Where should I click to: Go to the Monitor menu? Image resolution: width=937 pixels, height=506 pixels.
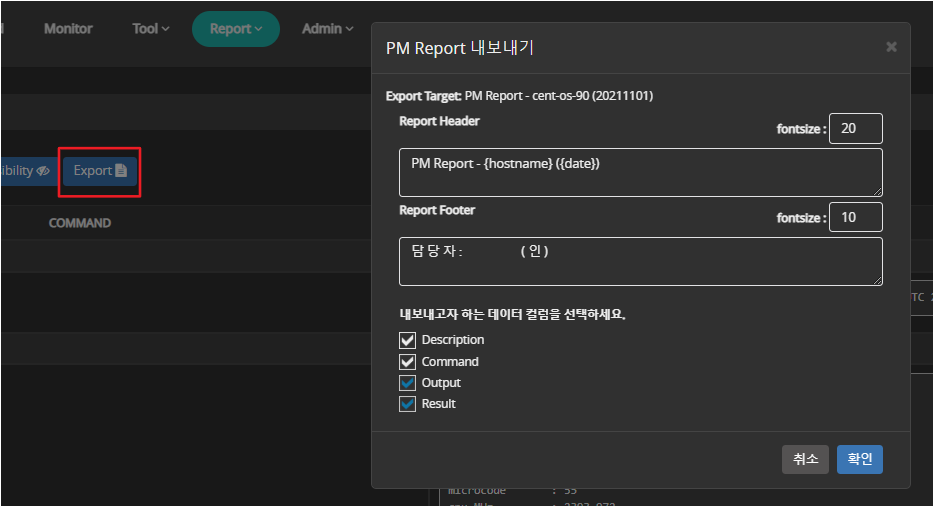pos(68,29)
